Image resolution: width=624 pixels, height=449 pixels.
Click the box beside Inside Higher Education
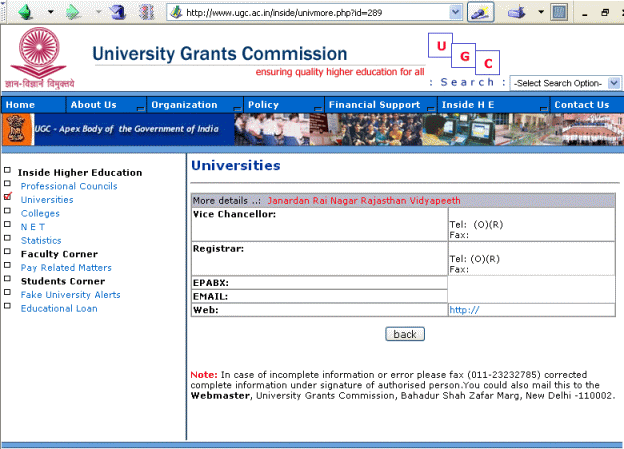(x=7, y=170)
